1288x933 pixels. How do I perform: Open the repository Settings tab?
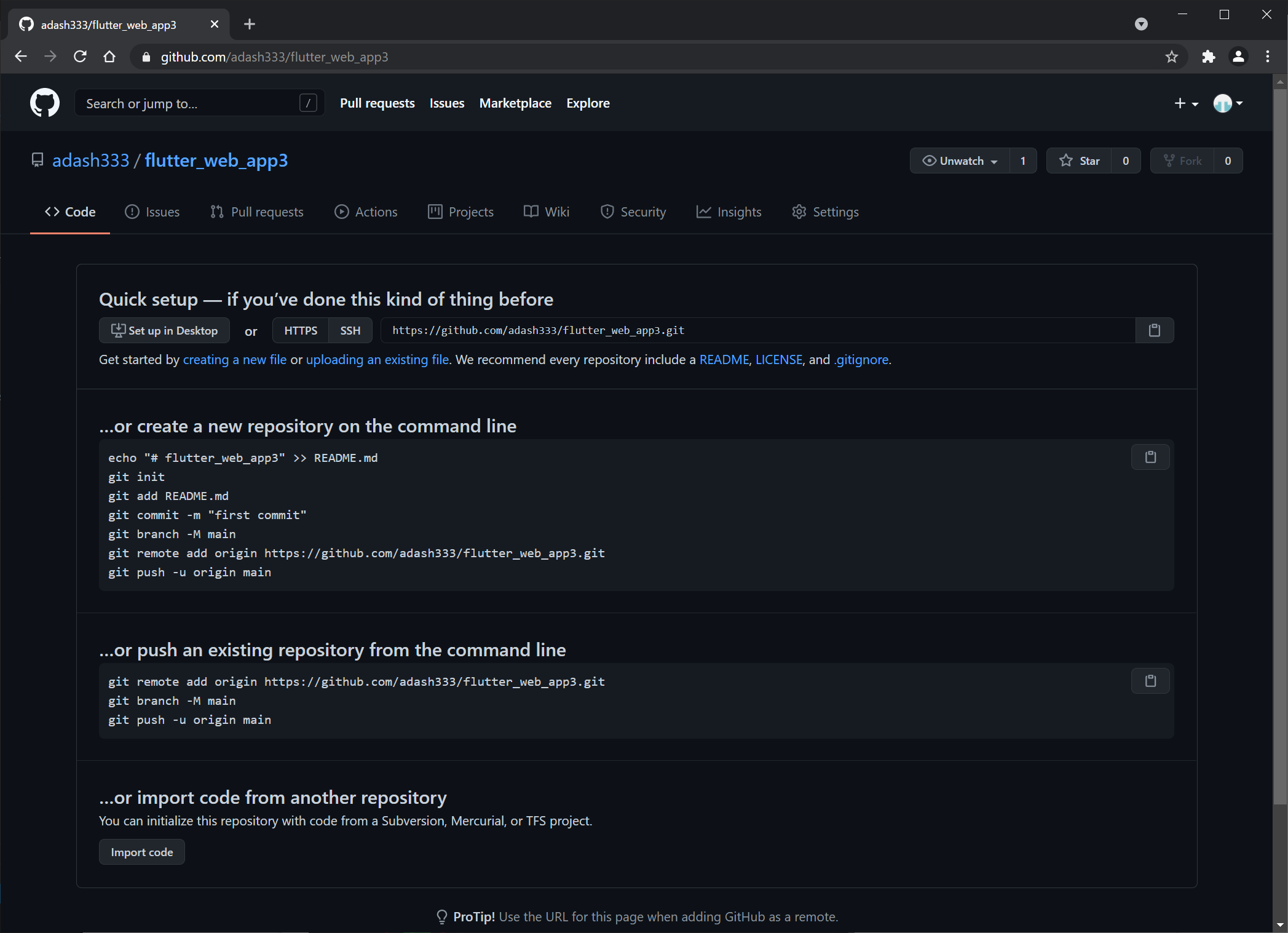(826, 212)
